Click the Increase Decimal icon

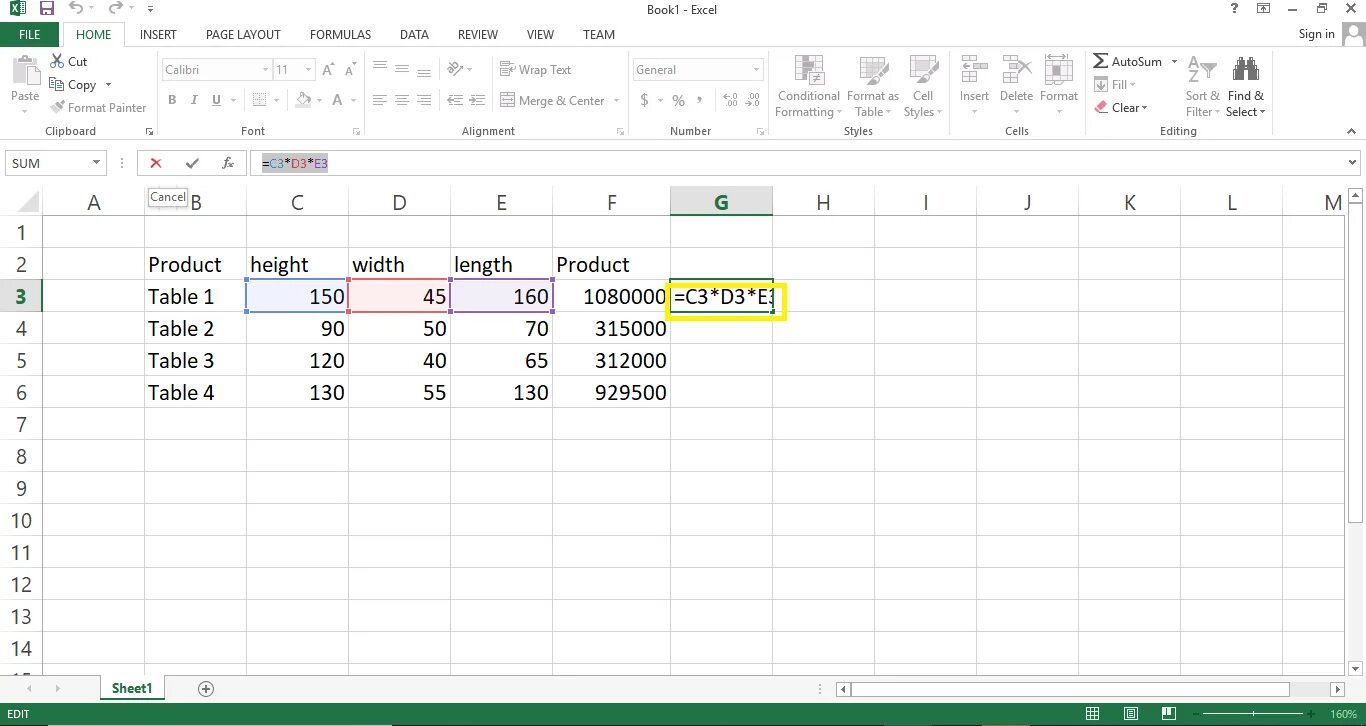point(729,100)
